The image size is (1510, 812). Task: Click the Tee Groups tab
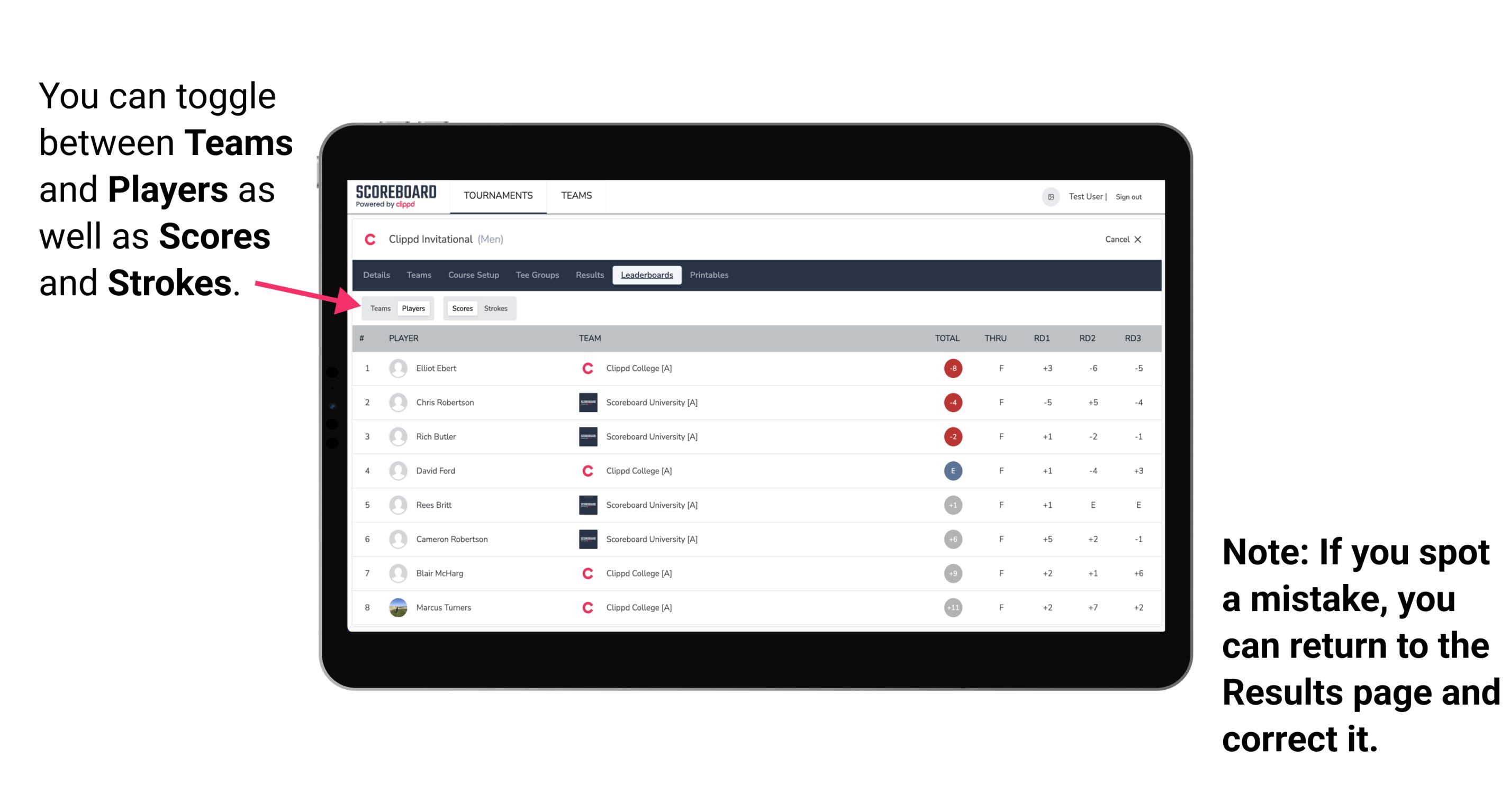click(x=536, y=274)
